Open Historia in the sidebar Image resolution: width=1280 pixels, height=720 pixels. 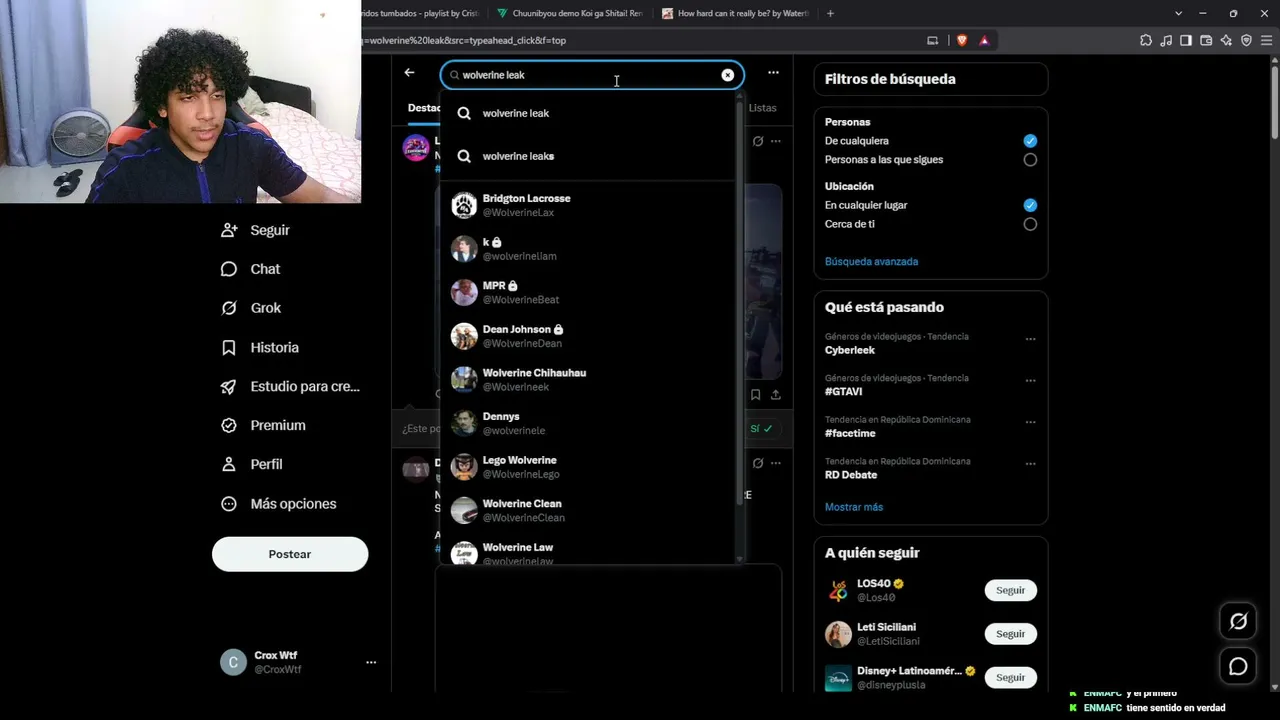pyautogui.click(x=261, y=347)
